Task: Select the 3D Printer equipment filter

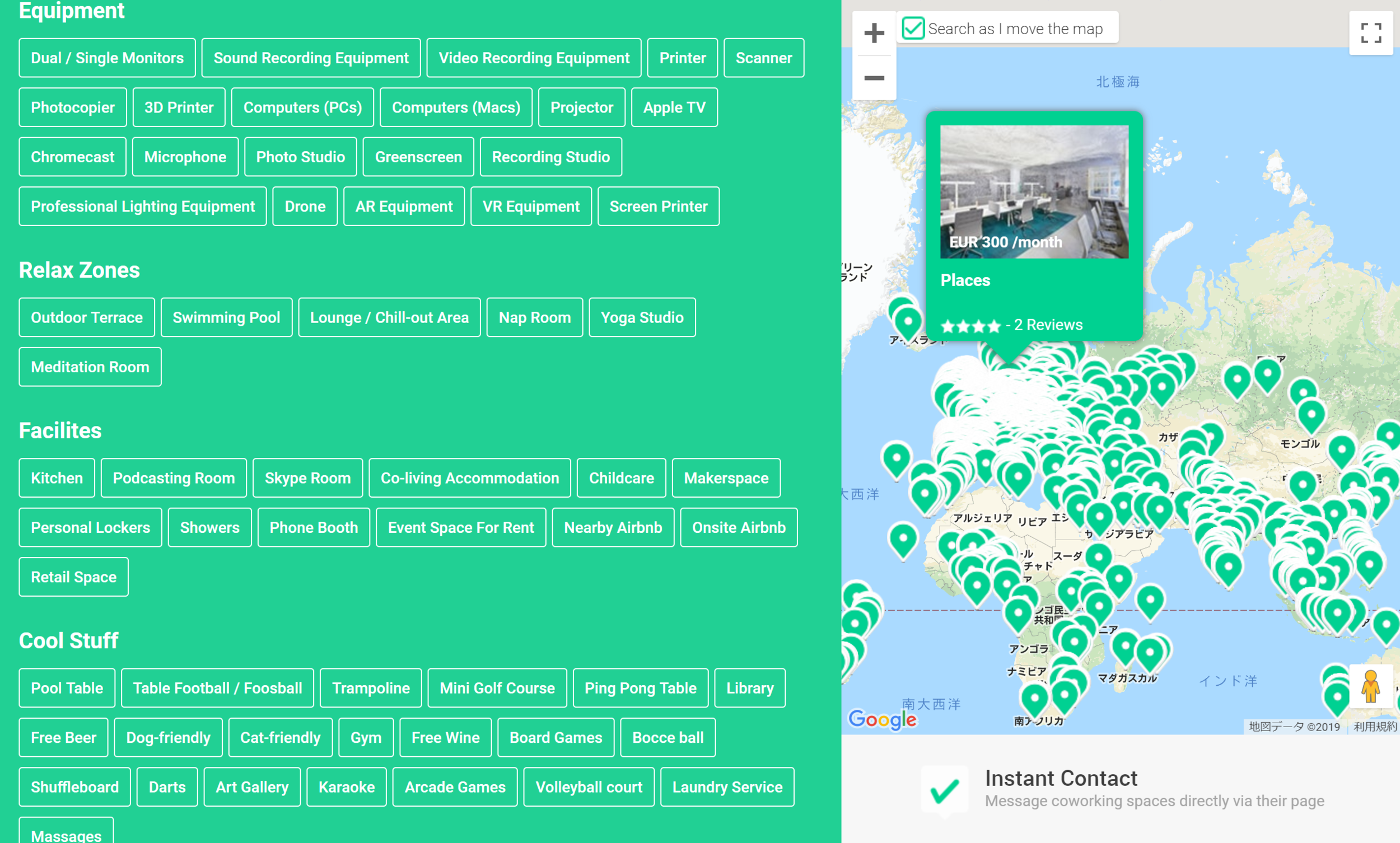Action: (179, 107)
